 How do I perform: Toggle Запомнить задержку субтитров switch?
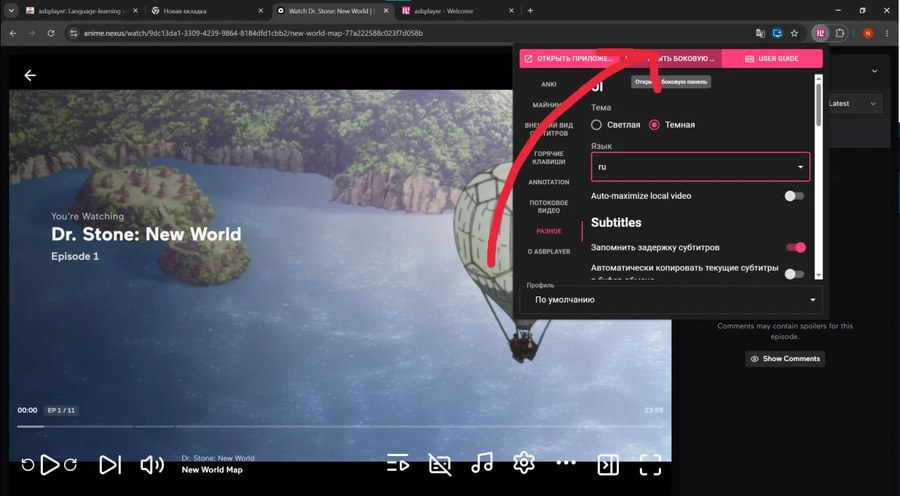(x=796, y=247)
